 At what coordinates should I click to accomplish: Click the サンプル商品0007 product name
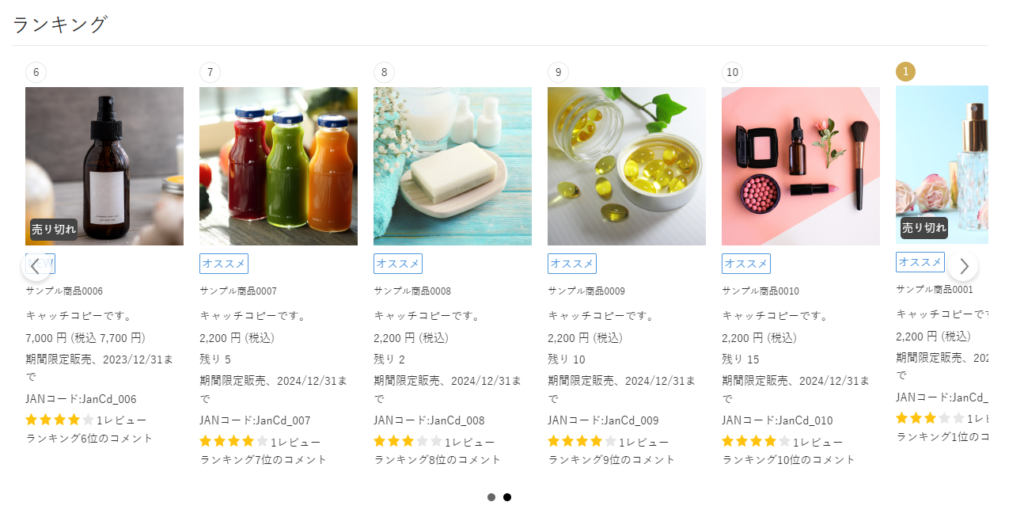point(238,291)
